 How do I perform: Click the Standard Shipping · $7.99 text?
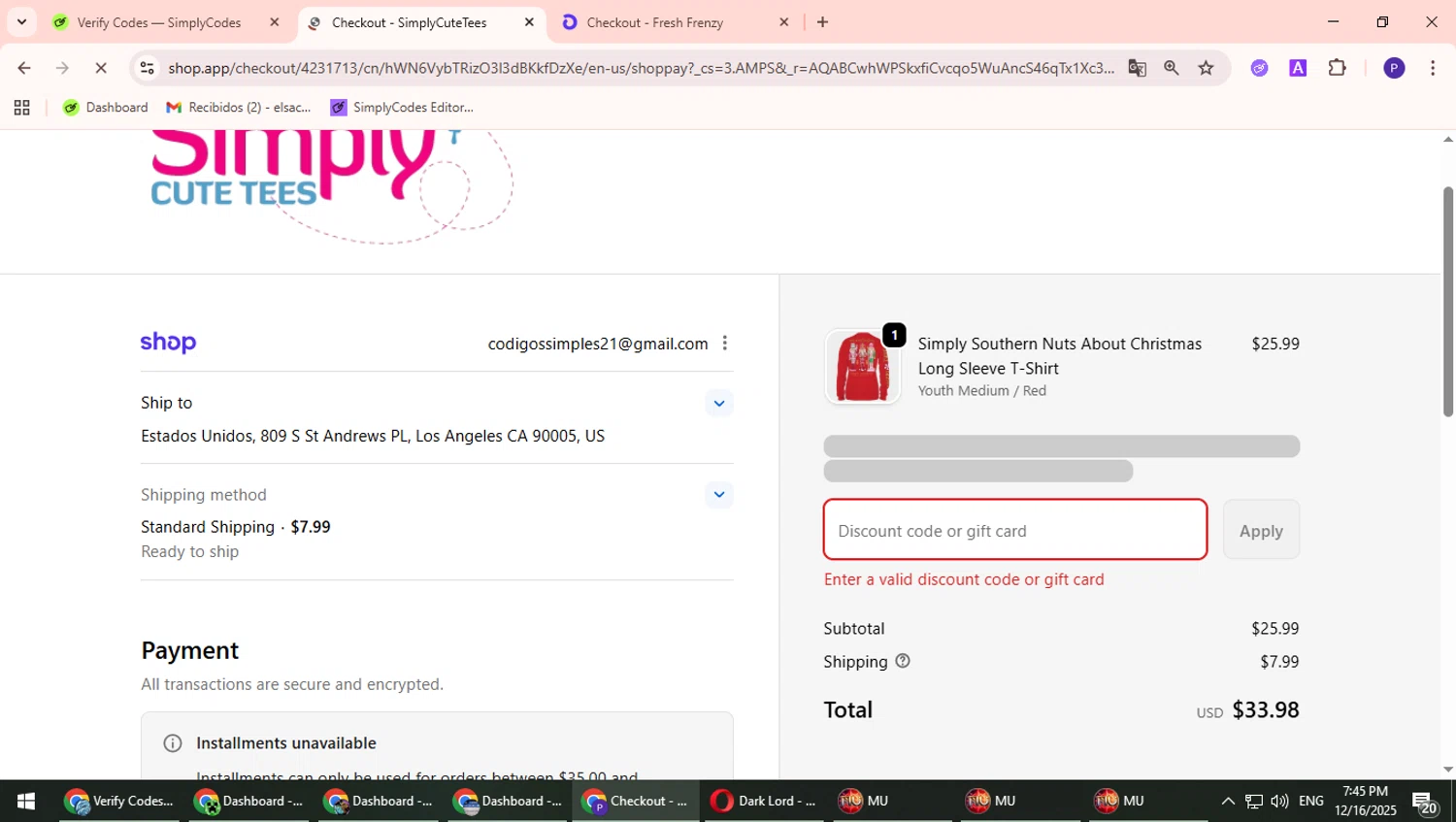pyautogui.click(x=236, y=527)
